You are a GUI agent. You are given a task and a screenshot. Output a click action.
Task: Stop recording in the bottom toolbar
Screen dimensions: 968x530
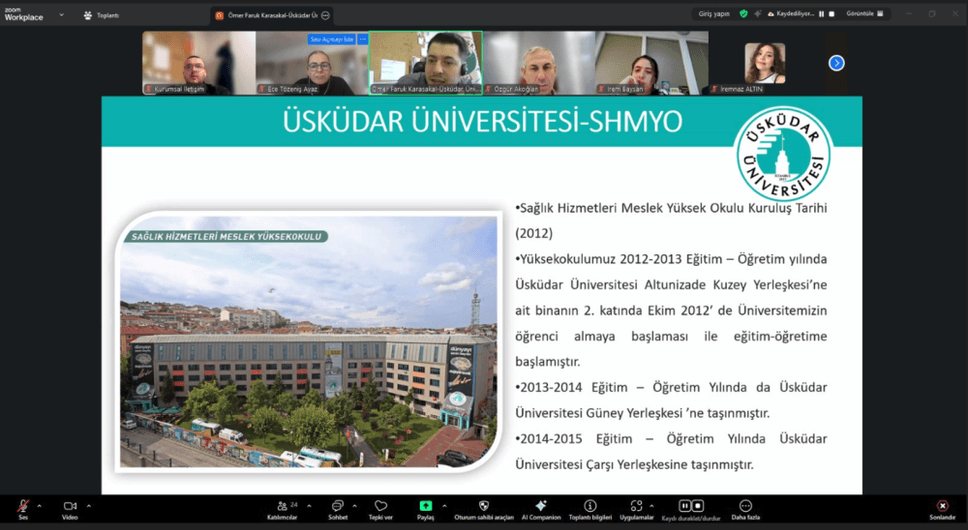tap(698, 506)
